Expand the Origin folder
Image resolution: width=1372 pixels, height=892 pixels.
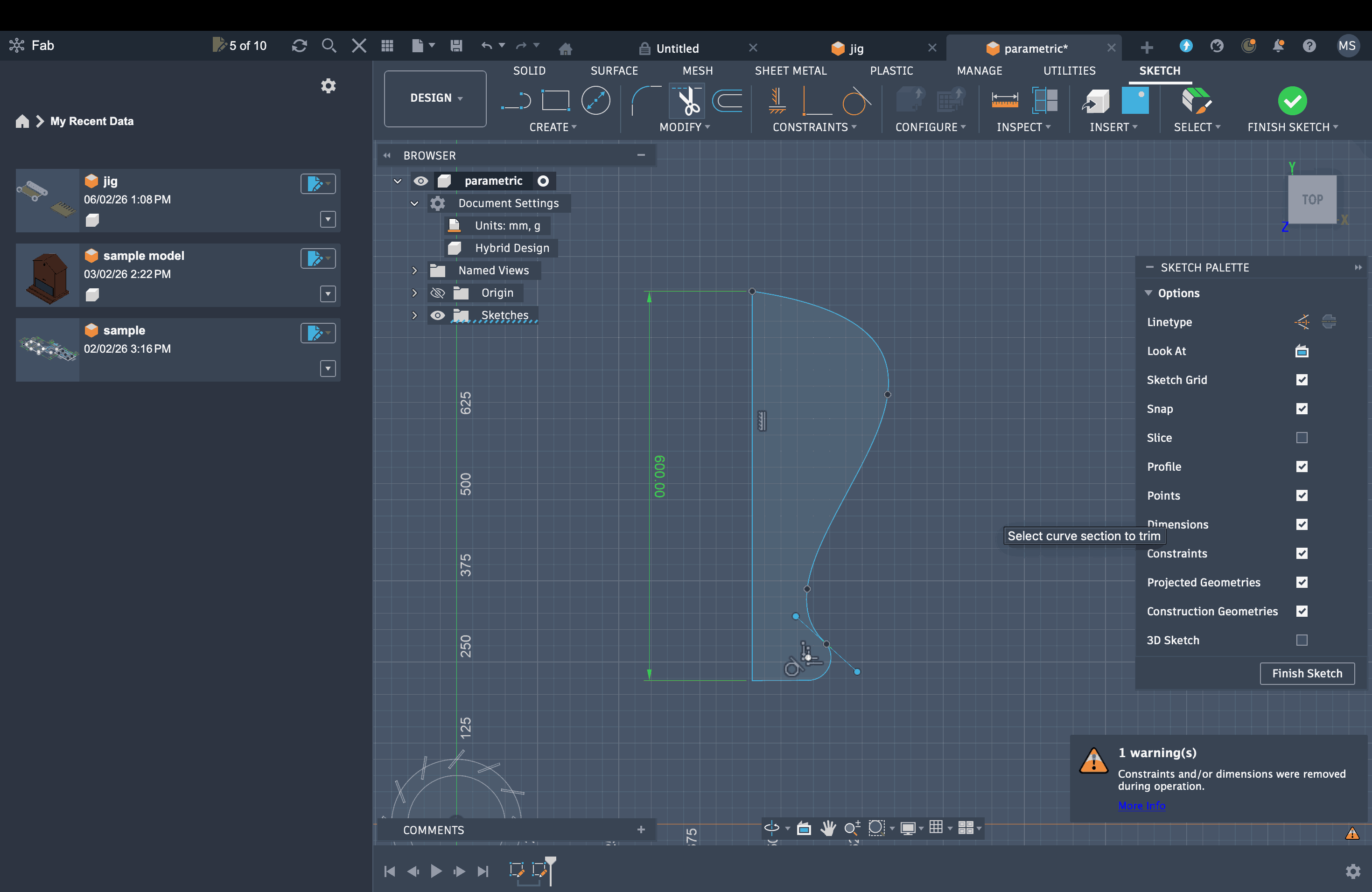[414, 293]
